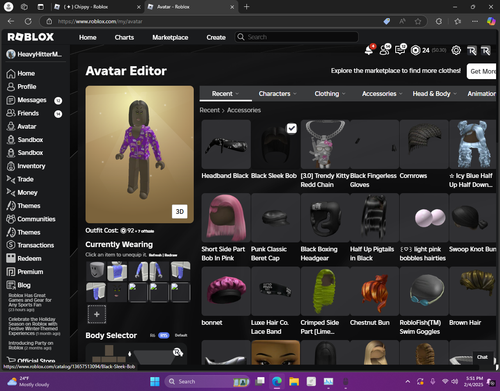Click Microsoft Edge icon on taskbar
Viewport: 500px width, 391px height.
click(277, 381)
